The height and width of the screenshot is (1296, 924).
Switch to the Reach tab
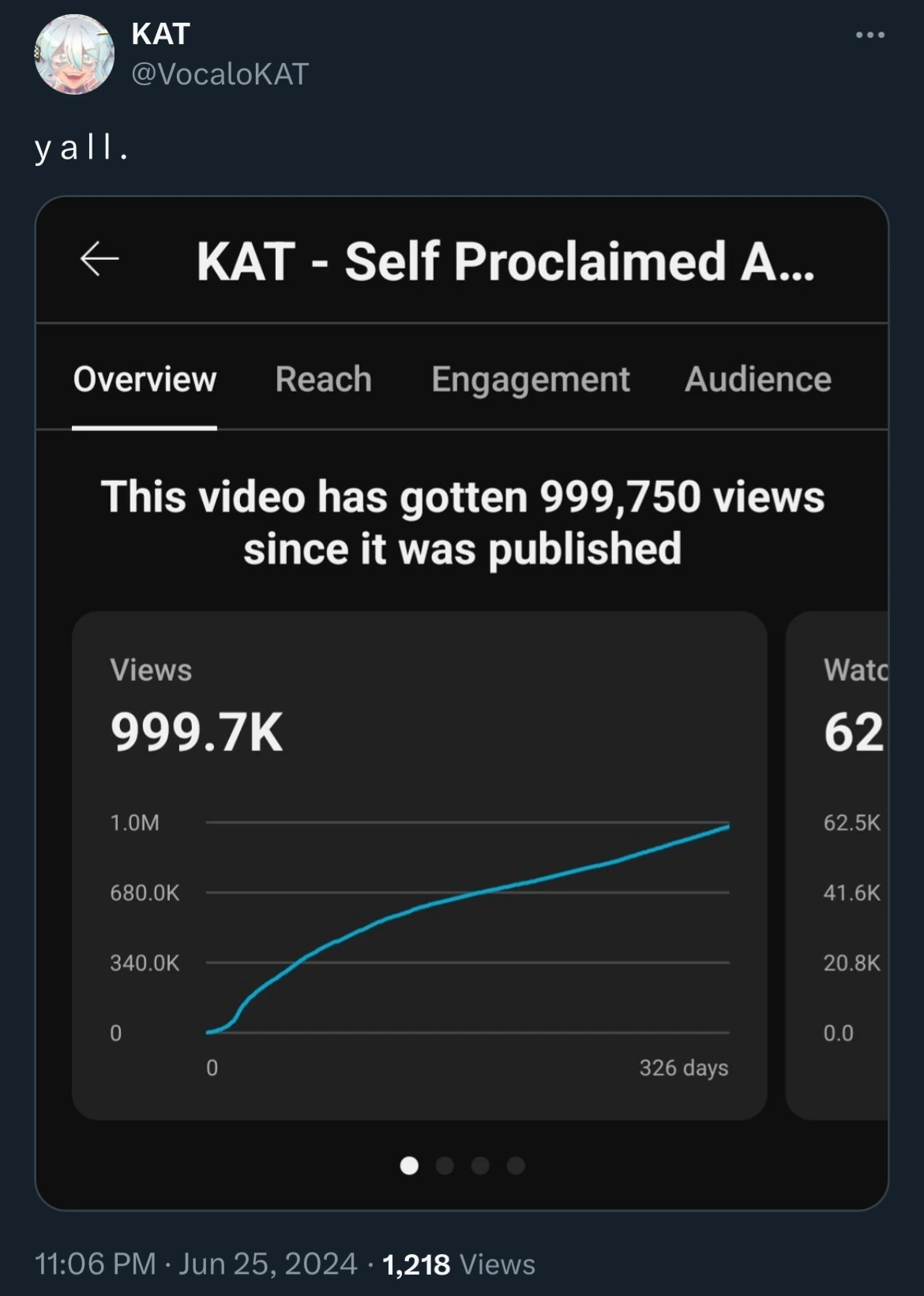(x=323, y=380)
